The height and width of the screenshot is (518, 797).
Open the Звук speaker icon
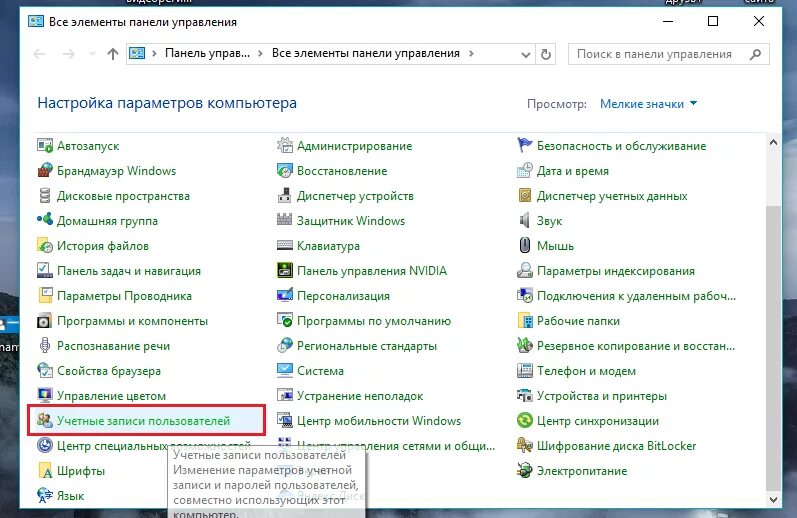[x=525, y=221]
